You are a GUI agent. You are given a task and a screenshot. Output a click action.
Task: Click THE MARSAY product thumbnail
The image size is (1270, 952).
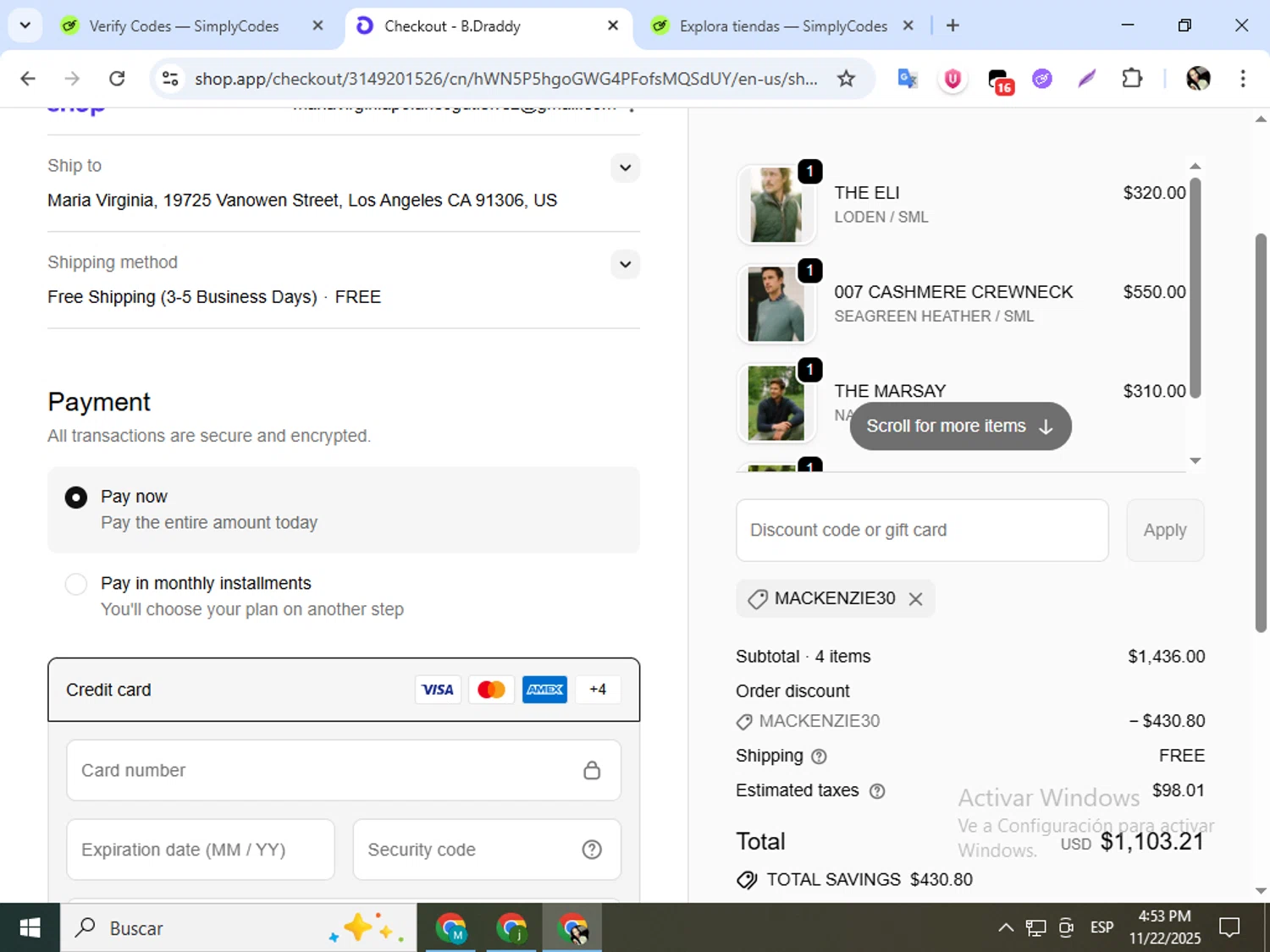pos(776,403)
